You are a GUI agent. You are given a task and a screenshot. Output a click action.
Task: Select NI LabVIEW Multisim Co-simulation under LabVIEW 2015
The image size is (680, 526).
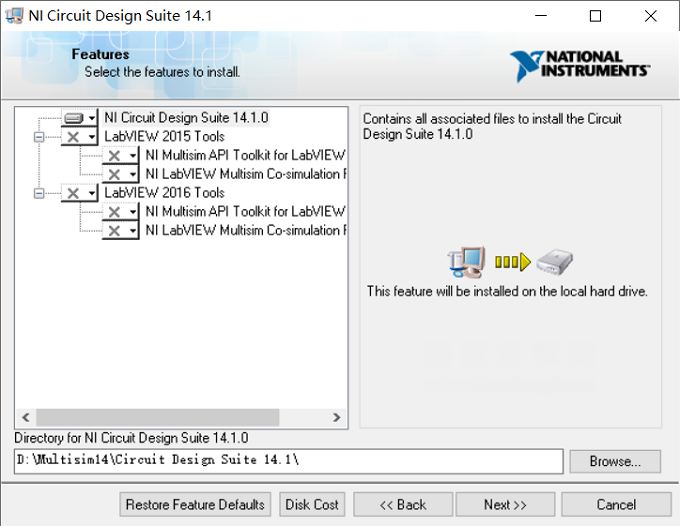[245, 174]
